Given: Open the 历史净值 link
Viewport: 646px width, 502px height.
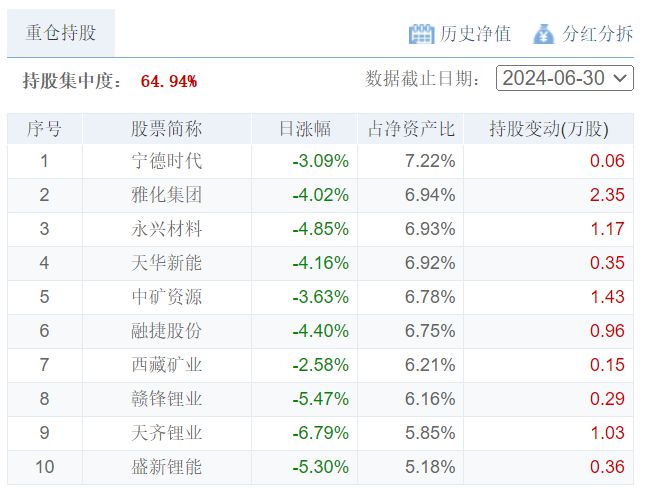Looking at the screenshot, I should 475,34.
